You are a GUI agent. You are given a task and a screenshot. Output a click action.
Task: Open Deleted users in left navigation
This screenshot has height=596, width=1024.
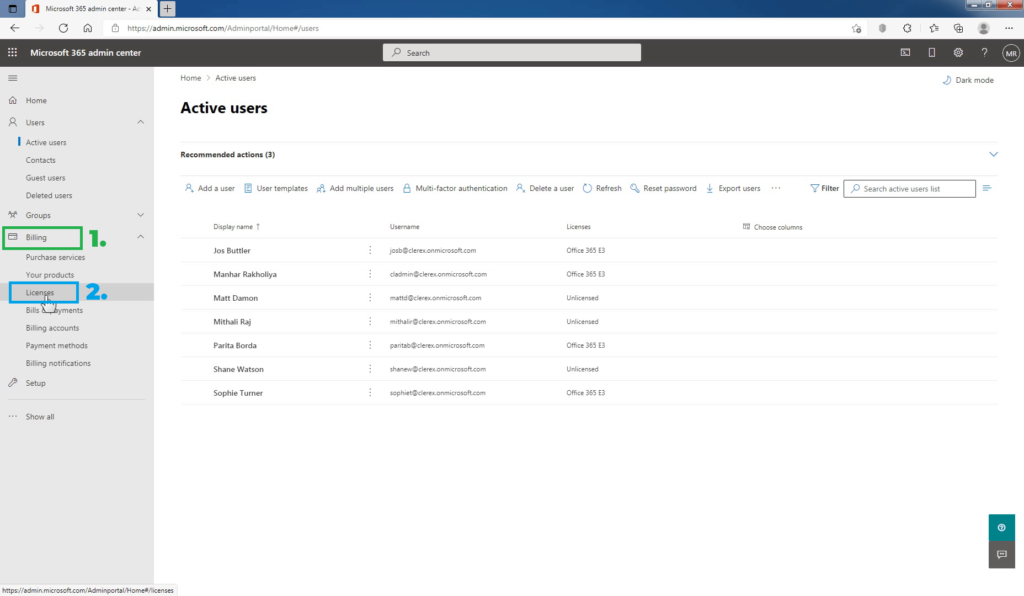point(49,195)
